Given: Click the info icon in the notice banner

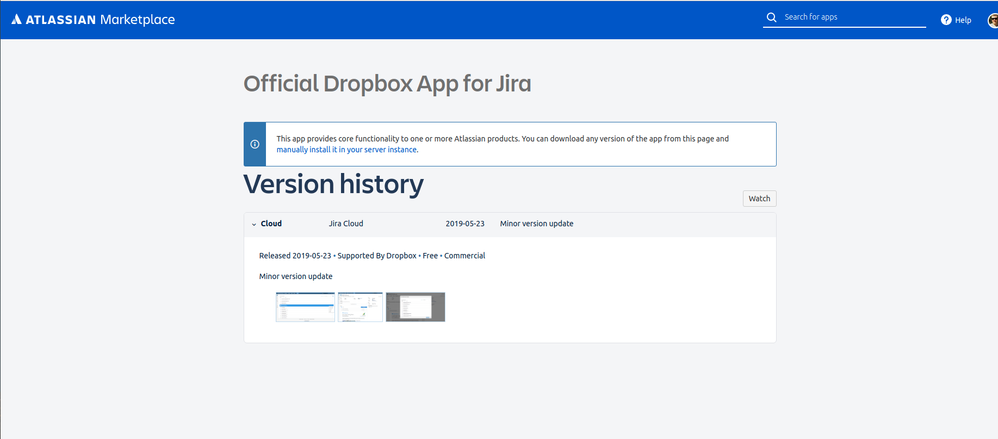Looking at the screenshot, I should pos(255,144).
